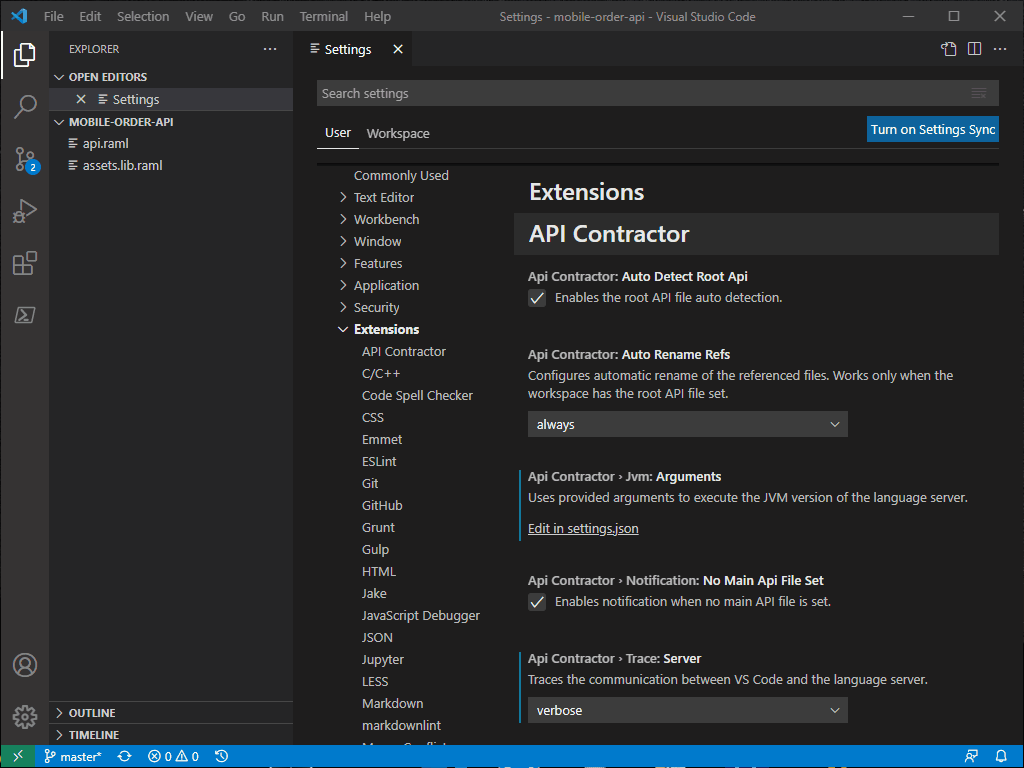Expand the Outline panel
This screenshot has width=1024, height=768.
[x=59, y=713]
